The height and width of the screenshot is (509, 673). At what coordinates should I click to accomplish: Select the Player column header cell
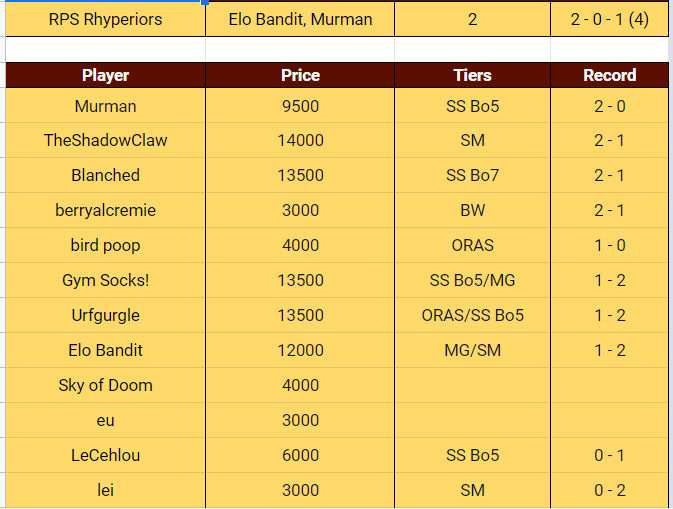105,75
